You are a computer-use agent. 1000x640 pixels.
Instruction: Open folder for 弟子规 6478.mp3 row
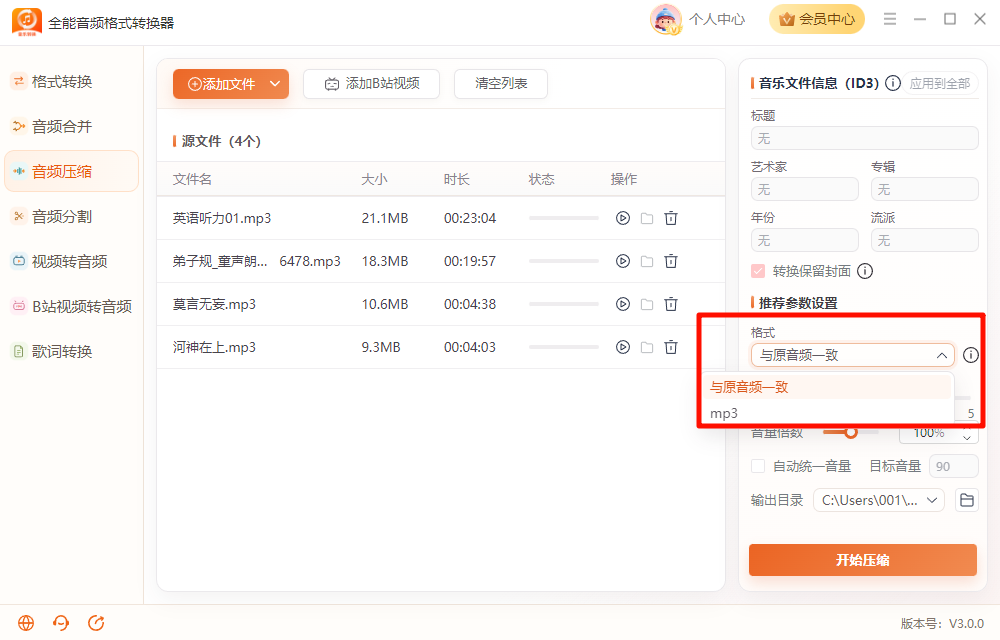647,261
